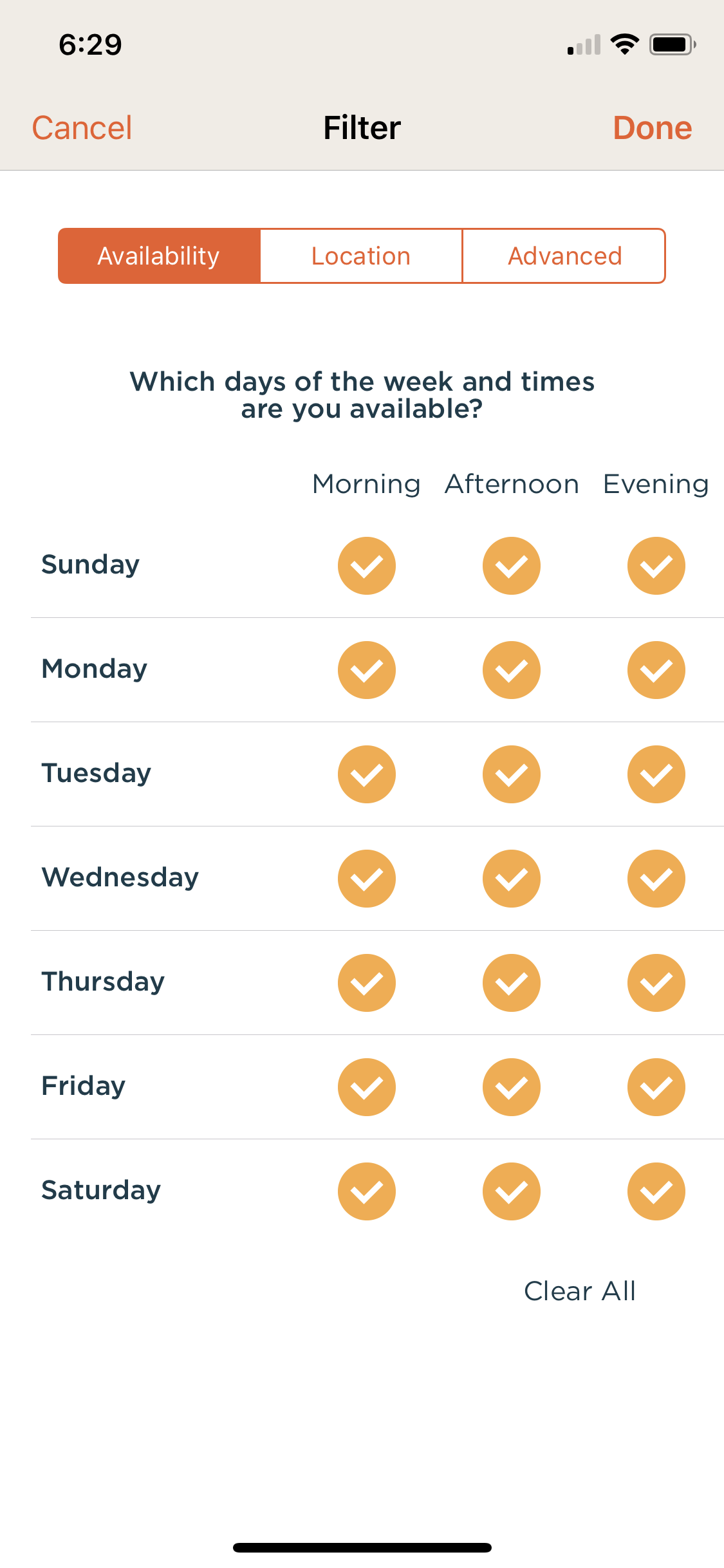The width and height of the screenshot is (724, 1568).
Task: Uncheck Sunday Morning availability
Action: tap(366, 566)
